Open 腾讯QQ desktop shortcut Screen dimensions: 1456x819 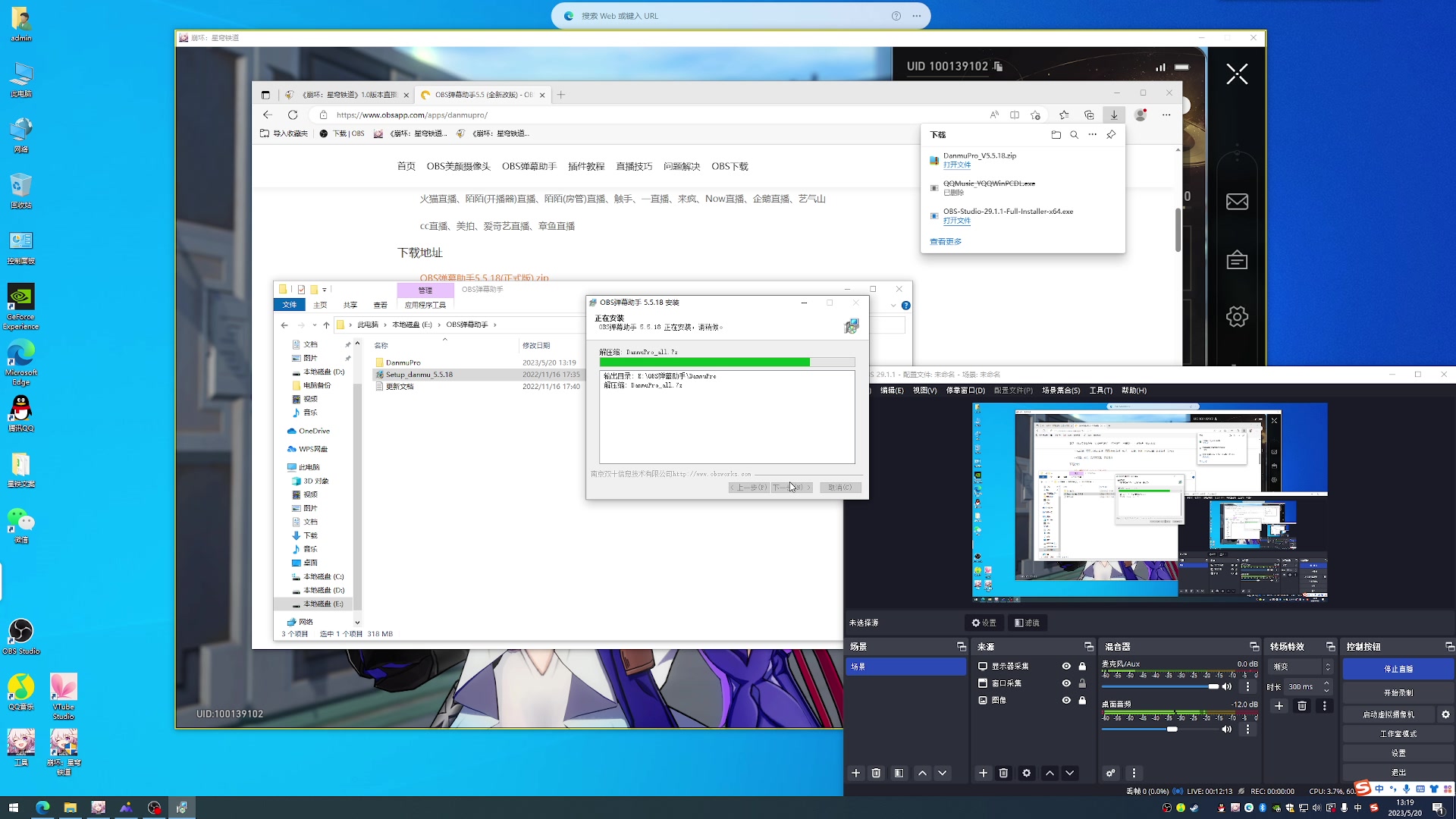[21, 413]
